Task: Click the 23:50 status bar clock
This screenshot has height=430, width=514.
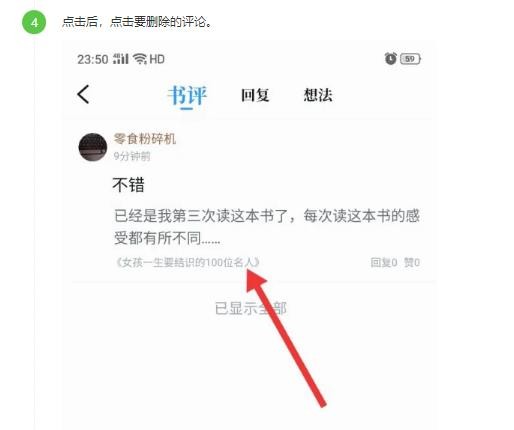Action: tap(93, 60)
